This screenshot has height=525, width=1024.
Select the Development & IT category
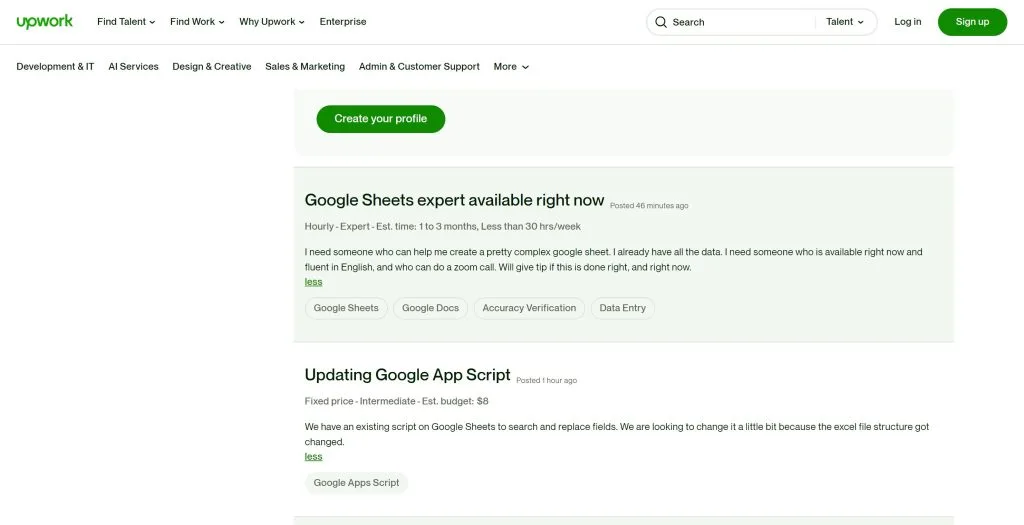click(x=56, y=67)
